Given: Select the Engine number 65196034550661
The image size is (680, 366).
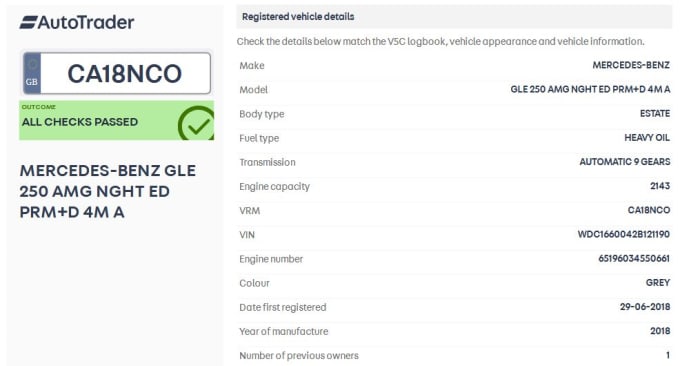Looking at the screenshot, I should (x=634, y=258).
